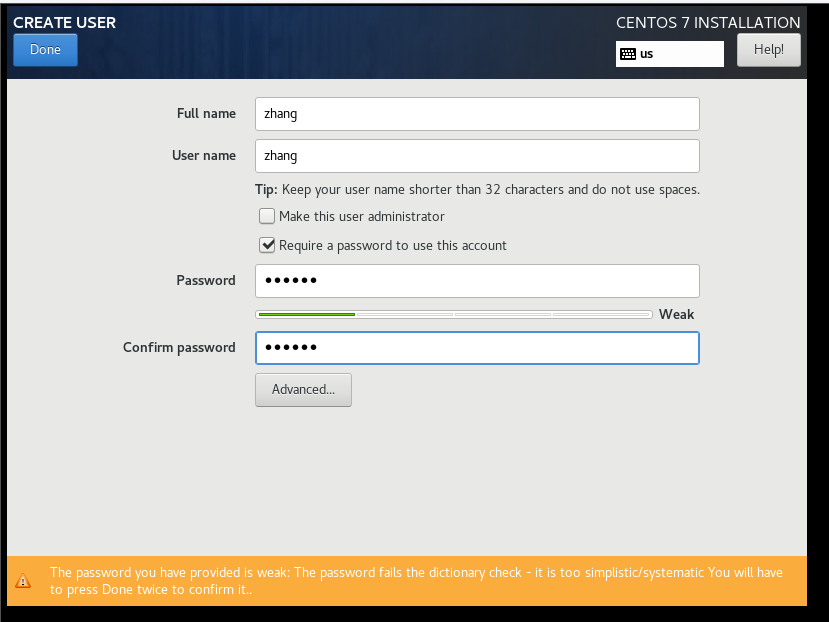829x622 pixels.
Task: Focus the Full name input field
Action: tap(477, 114)
